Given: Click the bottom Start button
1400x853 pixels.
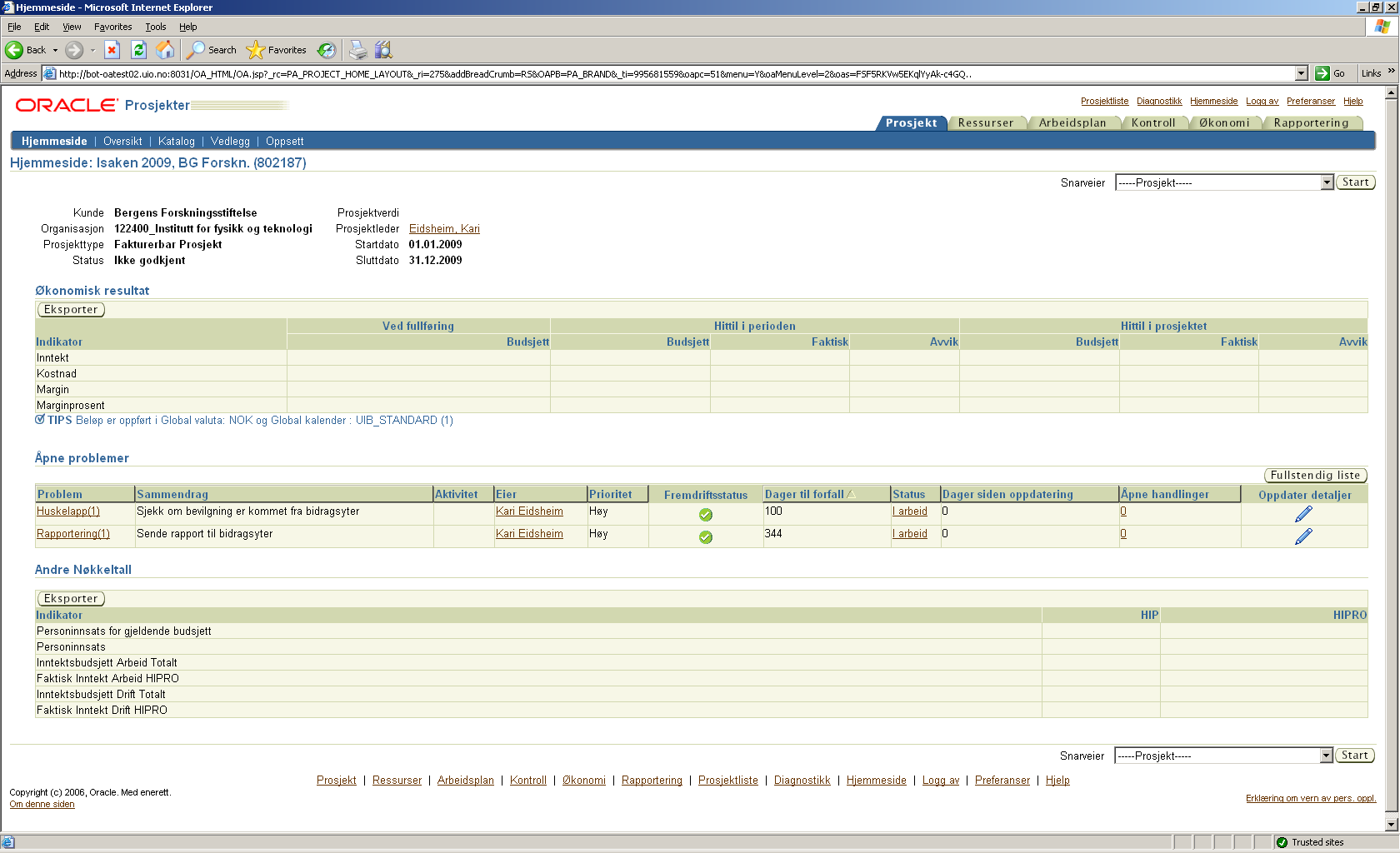Looking at the screenshot, I should coord(1354,755).
